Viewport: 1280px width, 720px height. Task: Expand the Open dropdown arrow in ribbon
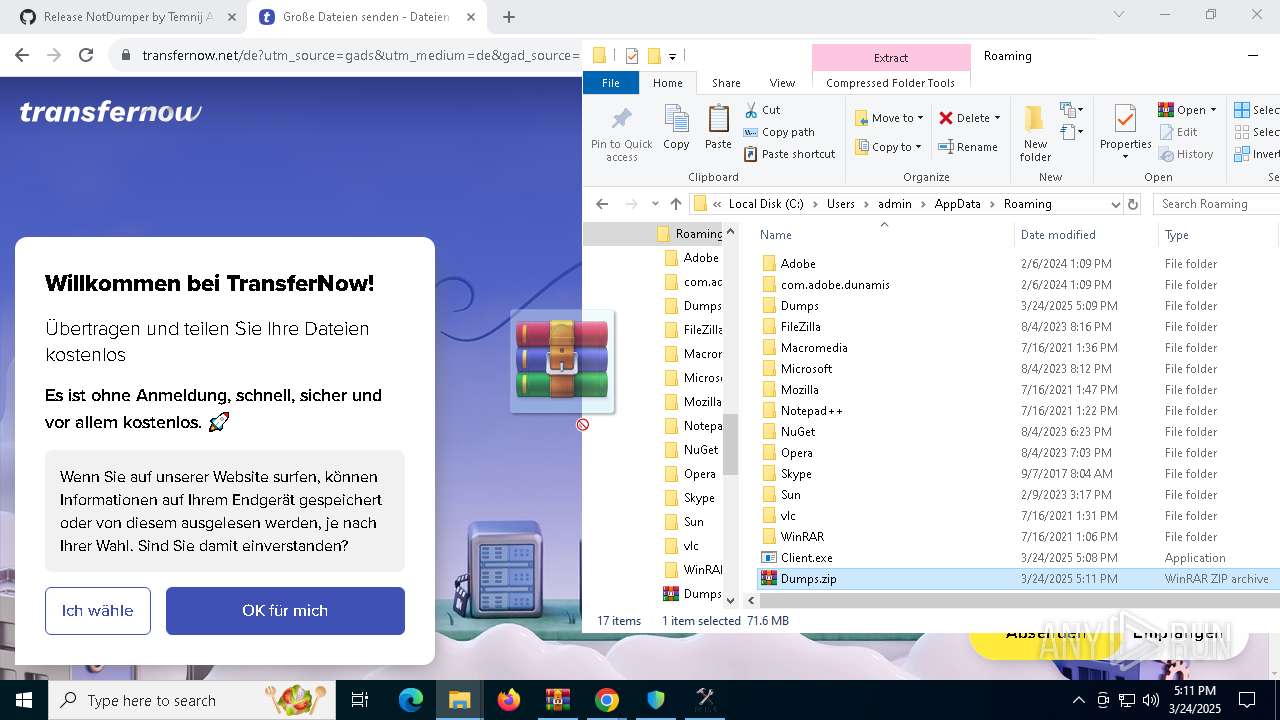click(x=1213, y=110)
